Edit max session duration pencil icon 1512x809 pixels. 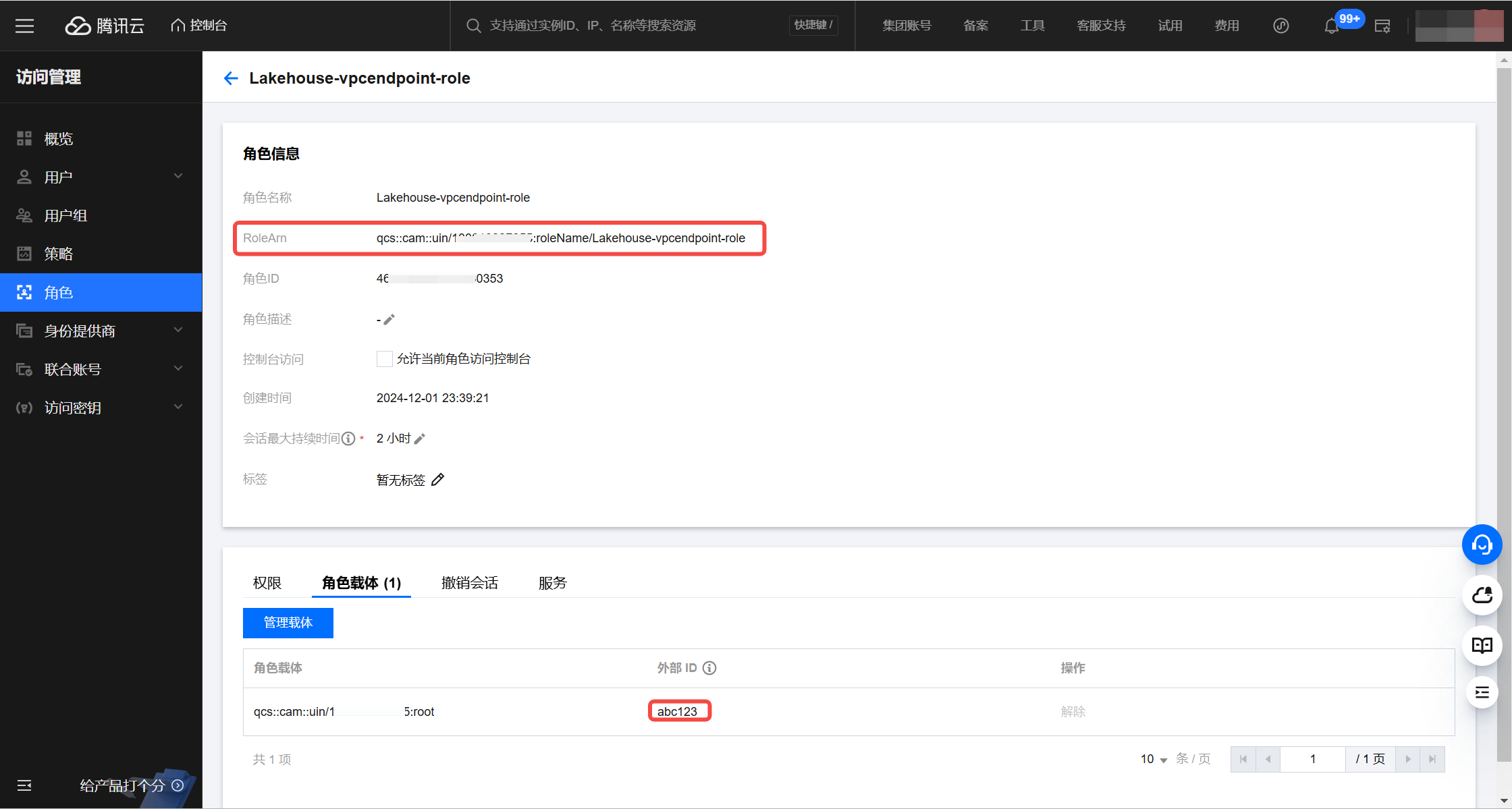click(420, 439)
